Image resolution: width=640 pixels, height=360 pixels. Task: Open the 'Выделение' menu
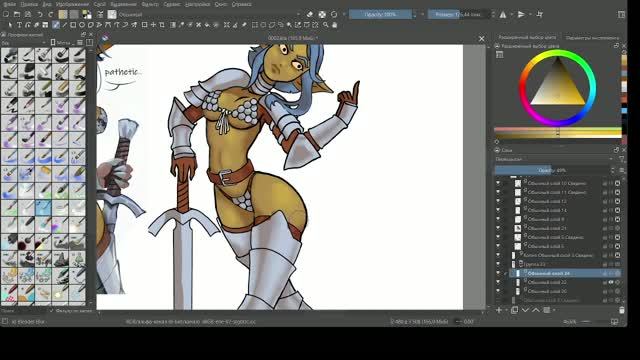(x=123, y=4)
